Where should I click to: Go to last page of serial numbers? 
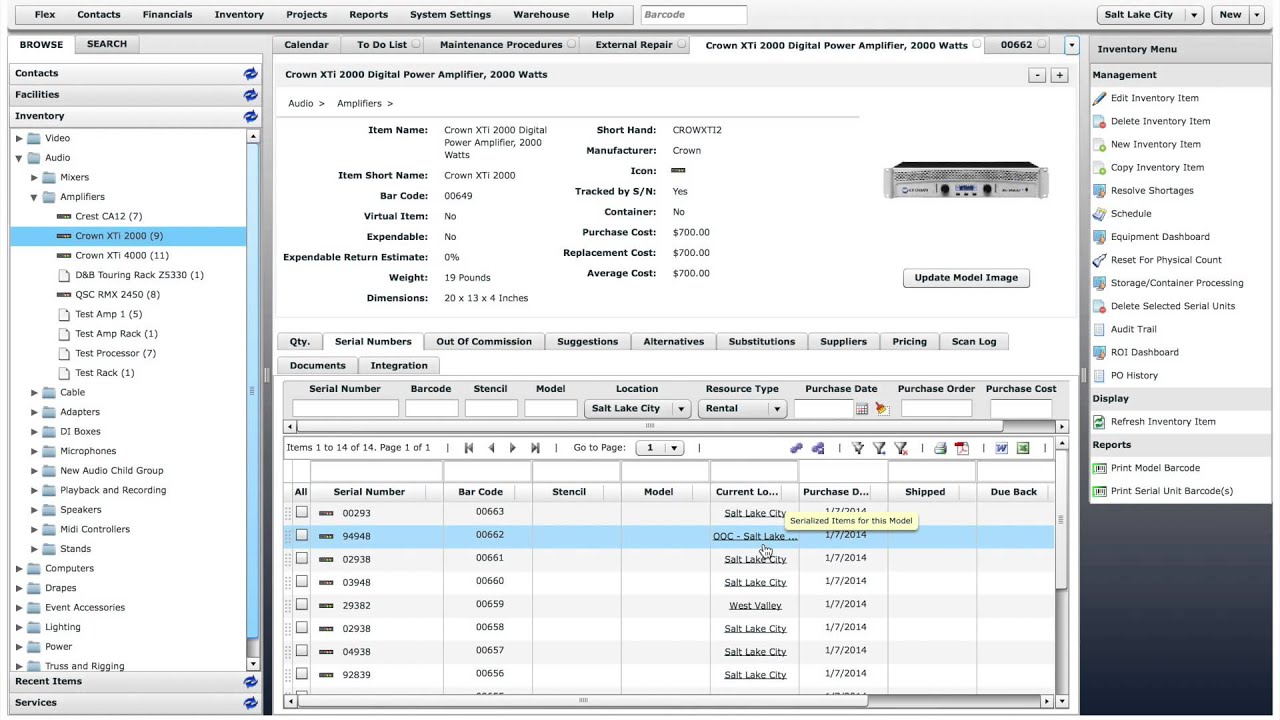(x=535, y=448)
